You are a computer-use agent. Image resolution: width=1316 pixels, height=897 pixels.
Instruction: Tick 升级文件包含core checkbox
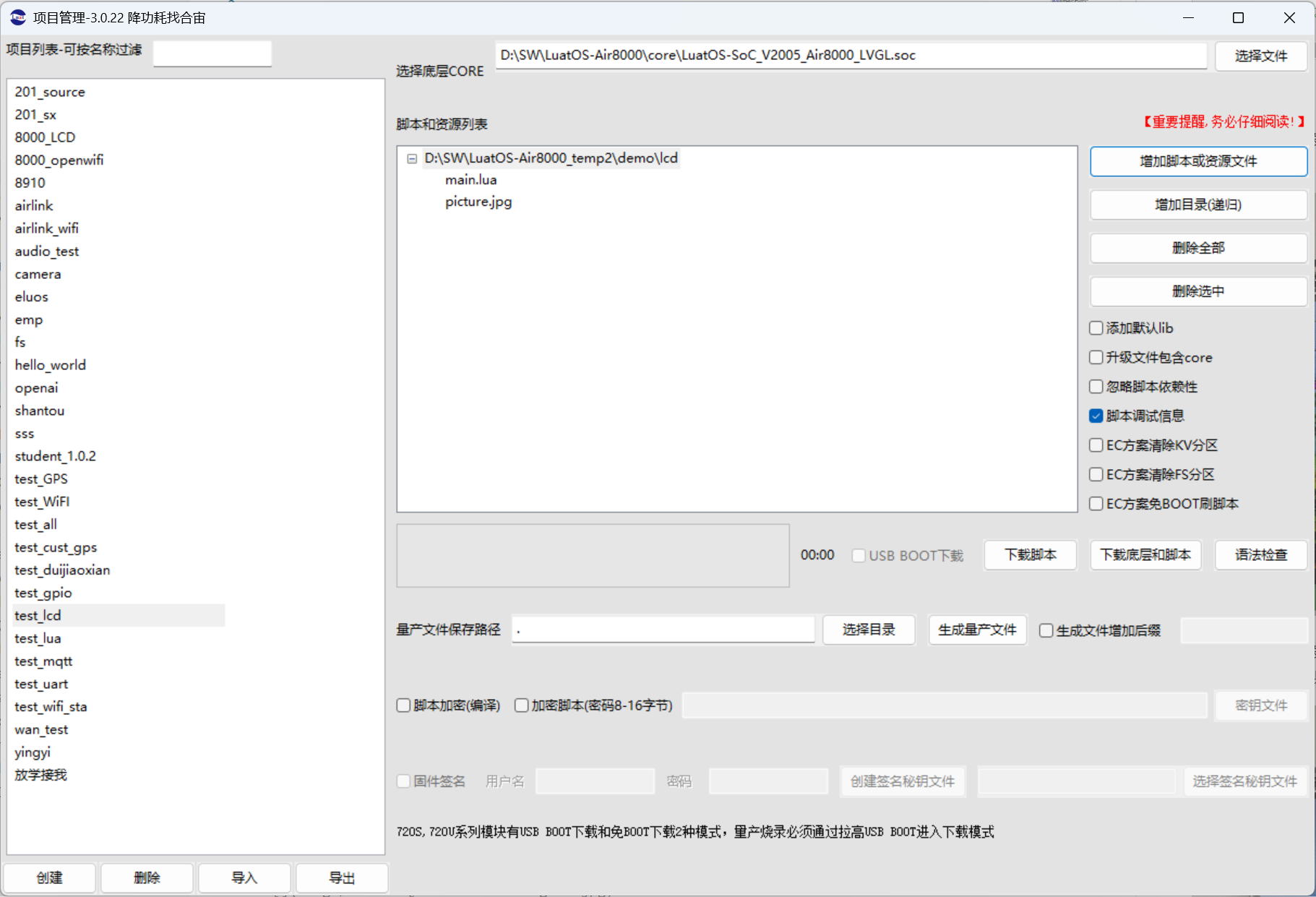[x=1096, y=357]
